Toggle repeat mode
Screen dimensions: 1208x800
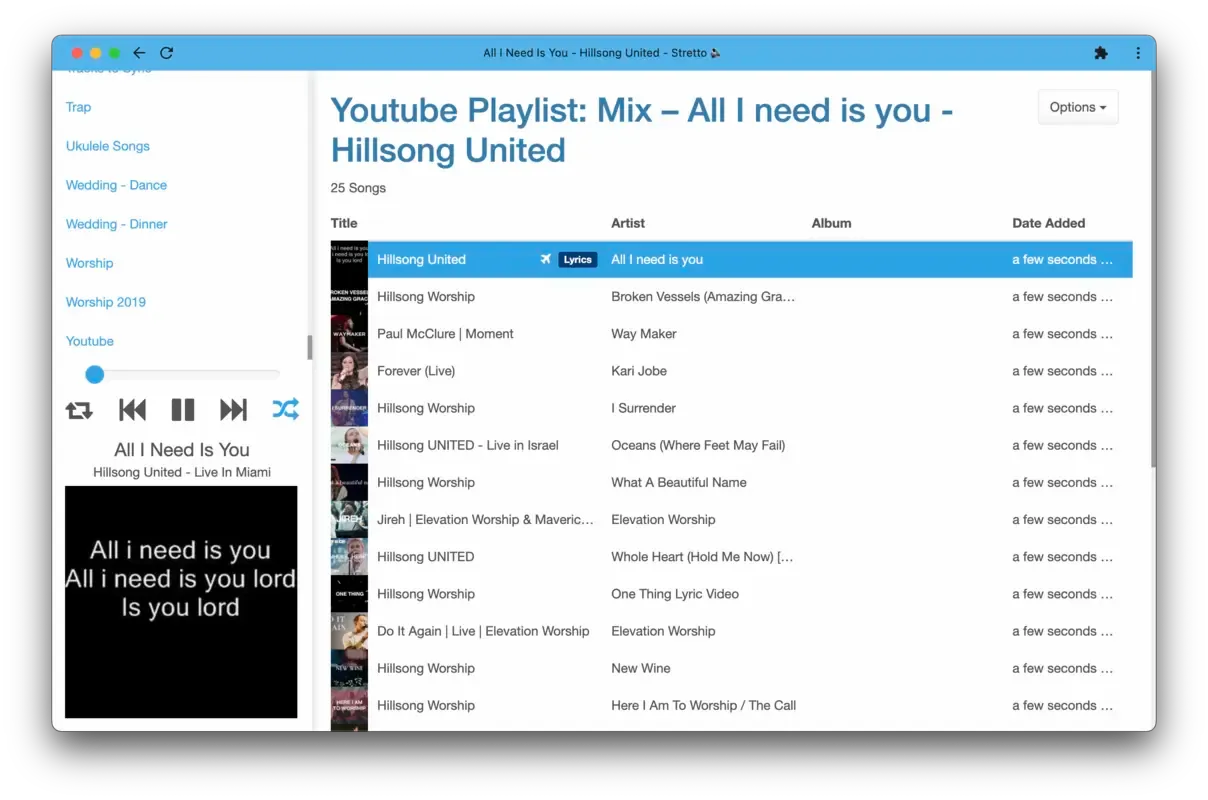(x=79, y=410)
